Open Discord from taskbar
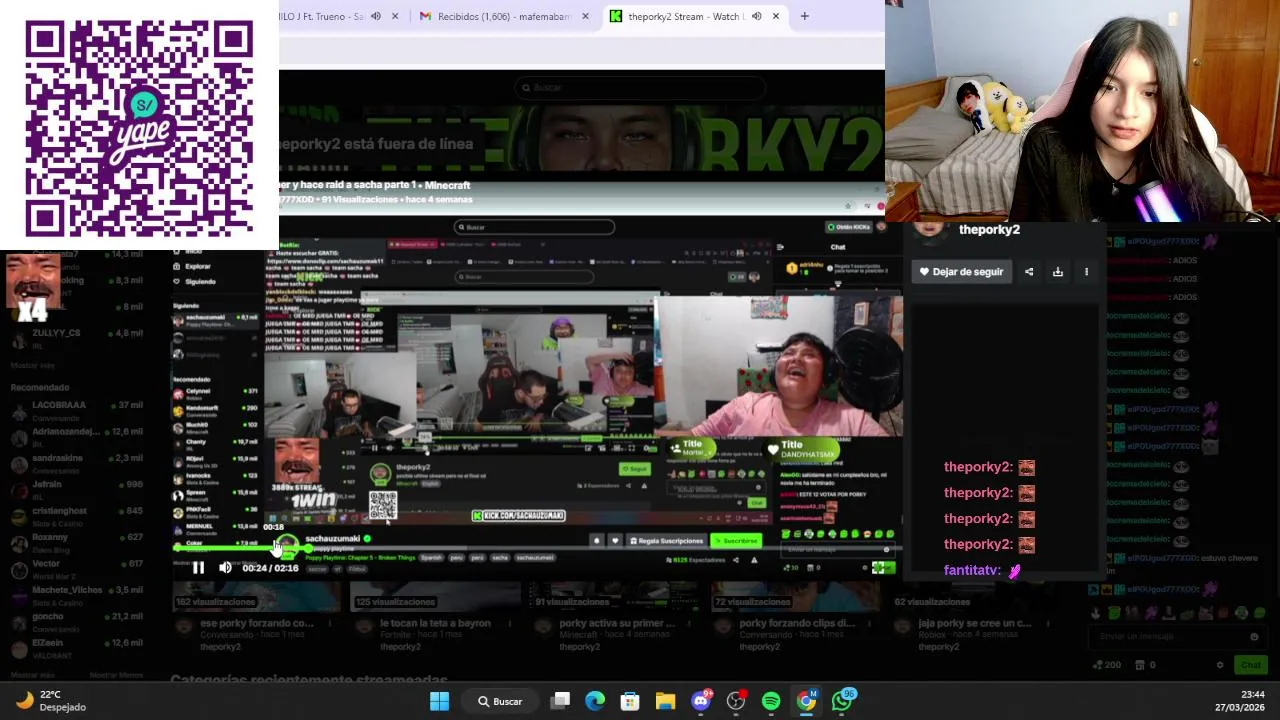1280x720 pixels. [x=700, y=701]
